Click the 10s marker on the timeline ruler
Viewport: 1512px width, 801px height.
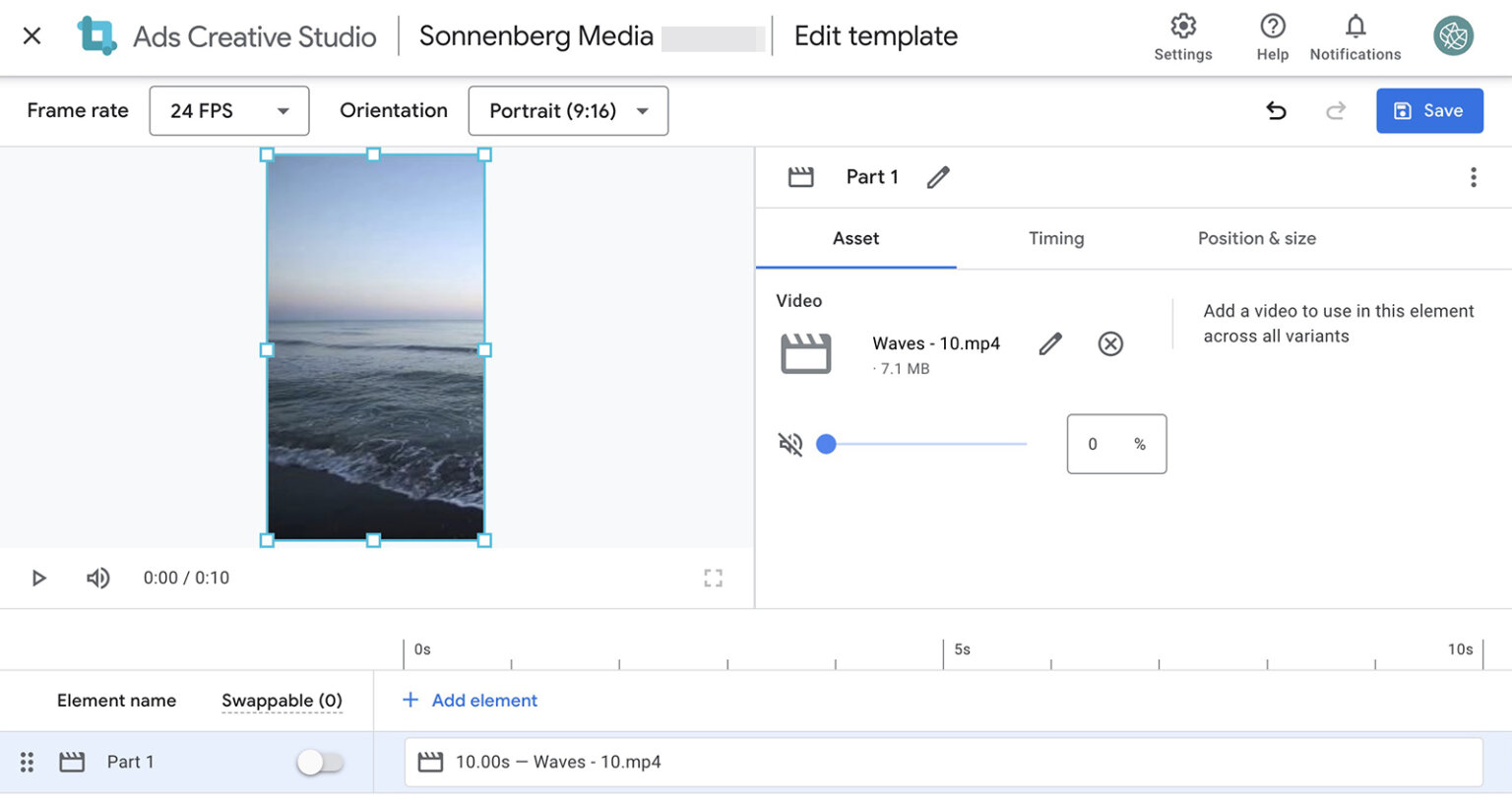pos(1460,649)
